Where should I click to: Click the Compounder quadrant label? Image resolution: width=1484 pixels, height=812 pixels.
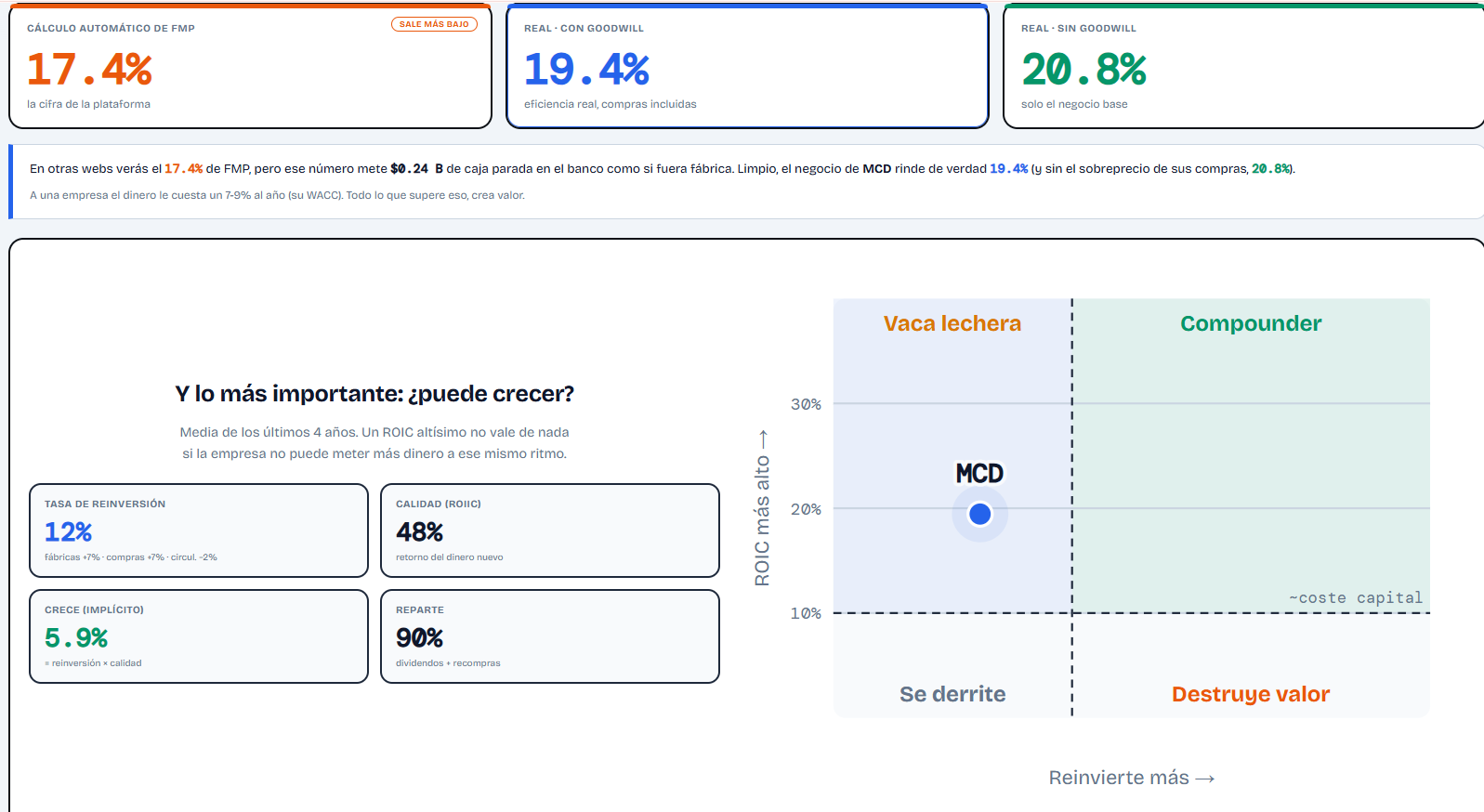1251,323
